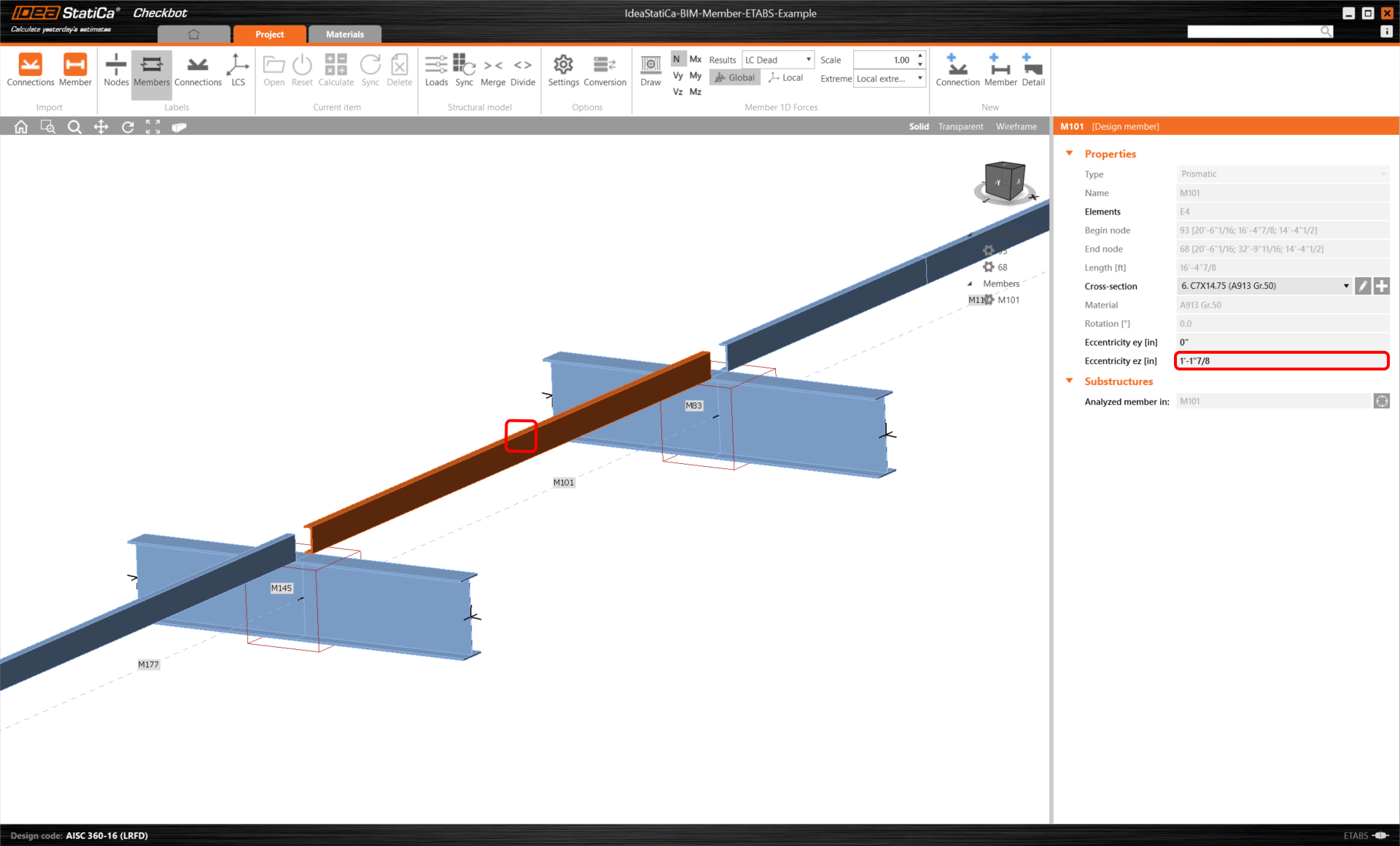Open the LC Dead results dropdown
Screen dimensions: 1400x846
(x=777, y=60)
